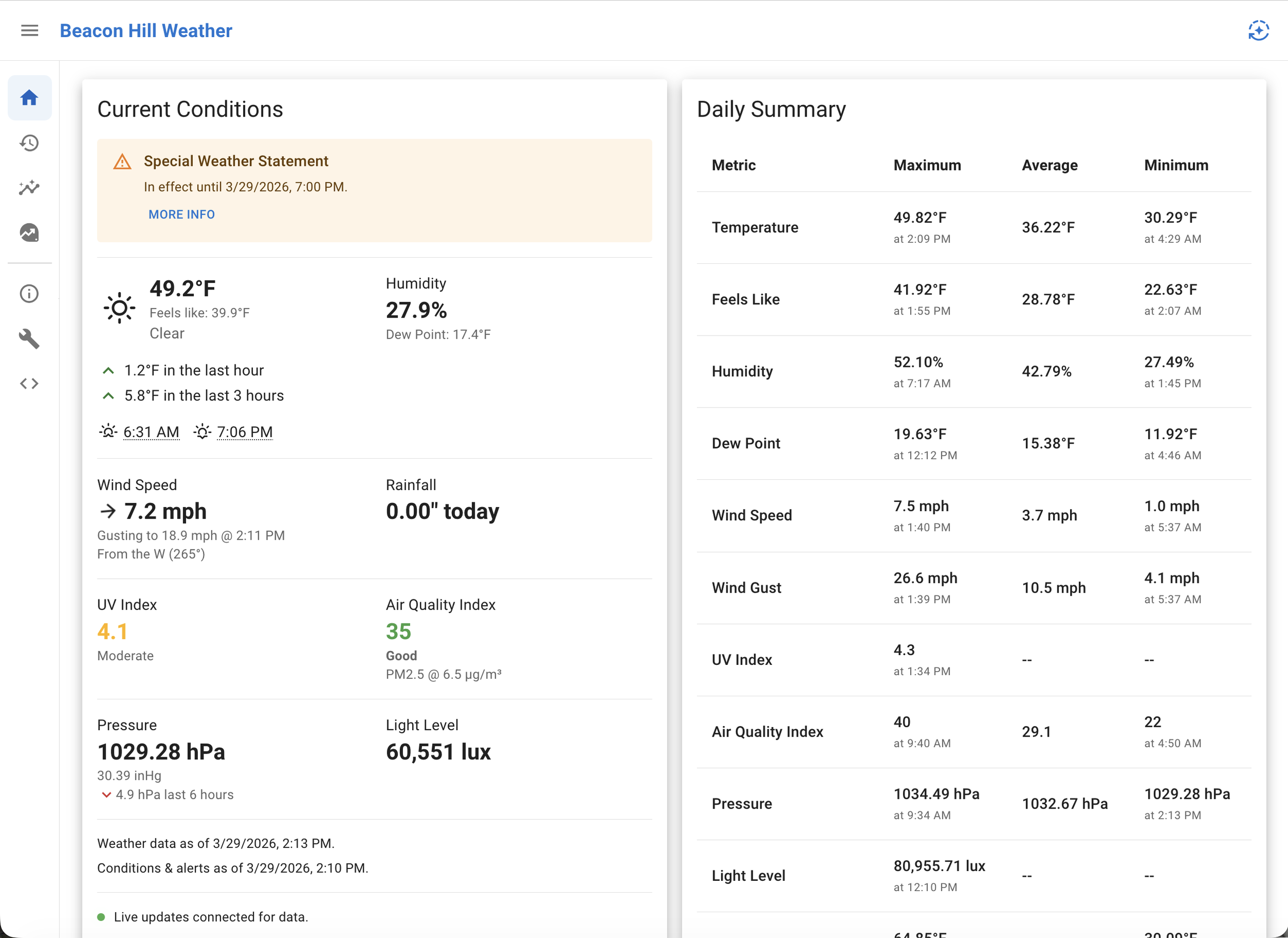Click the 6:31 AM sunrise time link

pyautogui.click(x=151, y=432)
